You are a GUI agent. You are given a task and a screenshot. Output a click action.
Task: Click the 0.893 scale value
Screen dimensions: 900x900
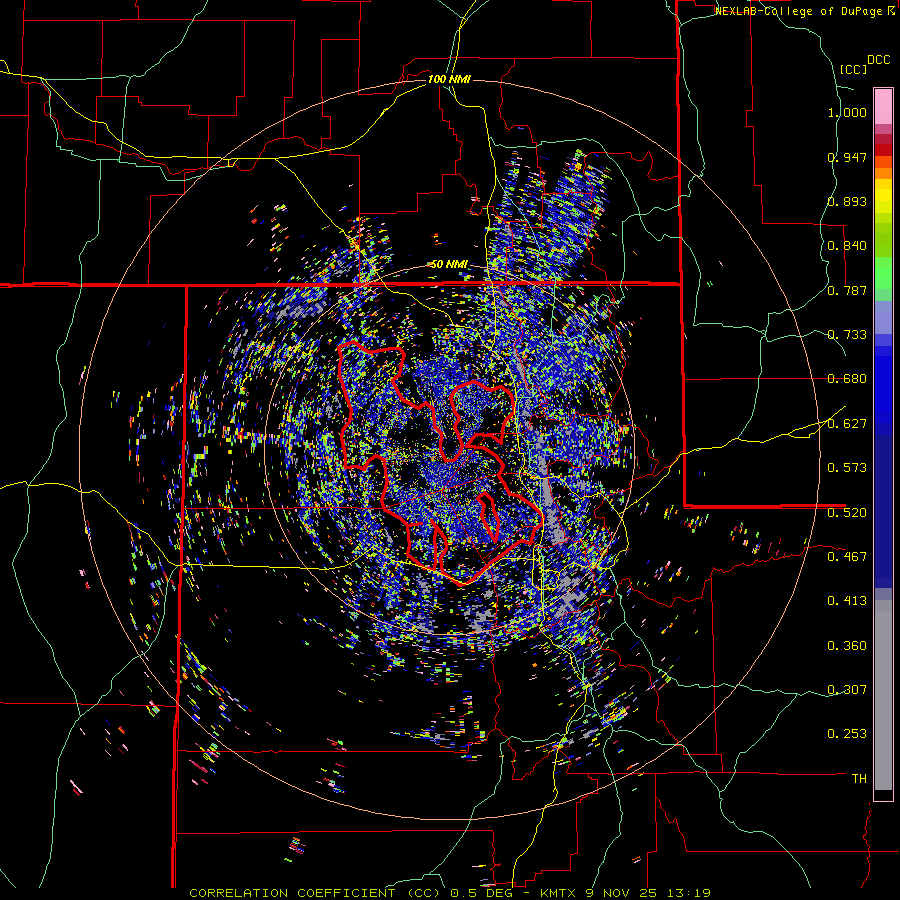(847, 201)
